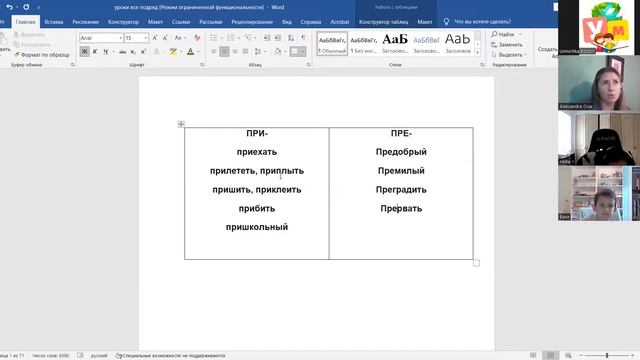Click the Найти (Find) button
Image resolution: width=640 pixels, height=360 pixels.
pyautogui.click(x=502, y=34)
